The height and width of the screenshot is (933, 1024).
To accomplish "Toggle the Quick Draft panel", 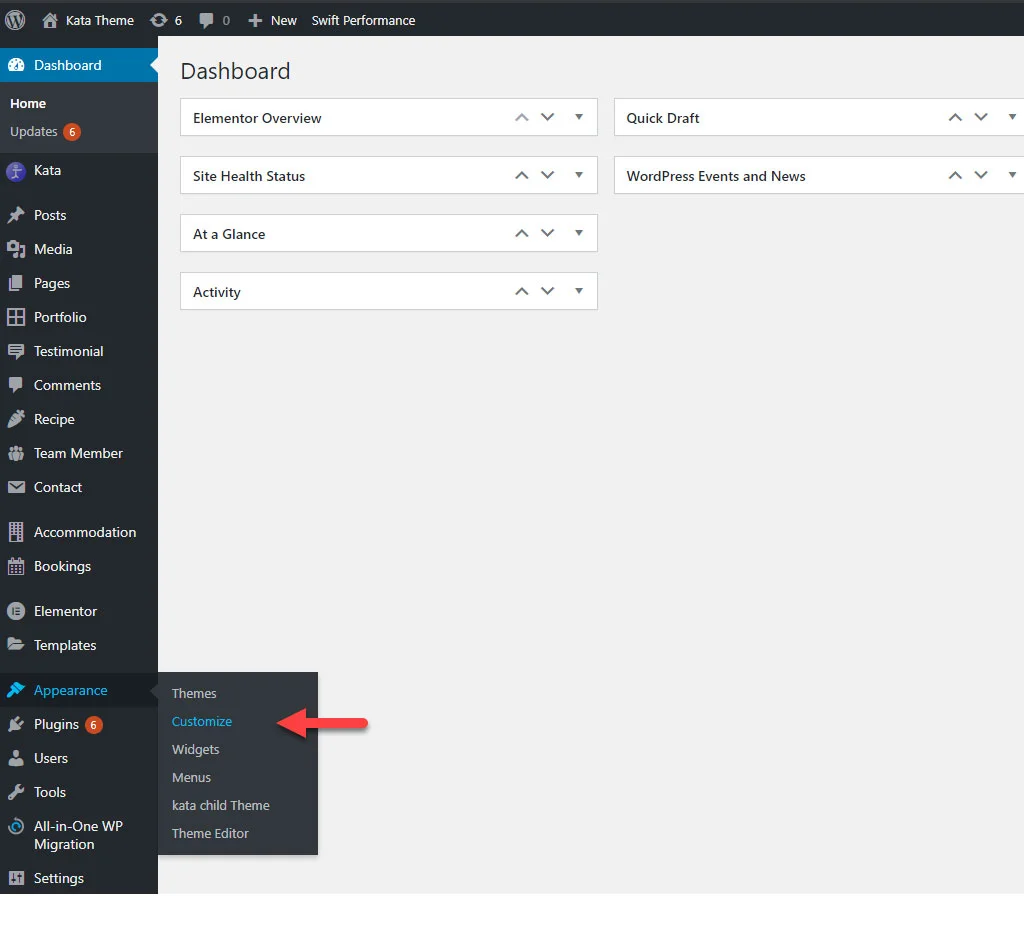I will pos(1012,117).
